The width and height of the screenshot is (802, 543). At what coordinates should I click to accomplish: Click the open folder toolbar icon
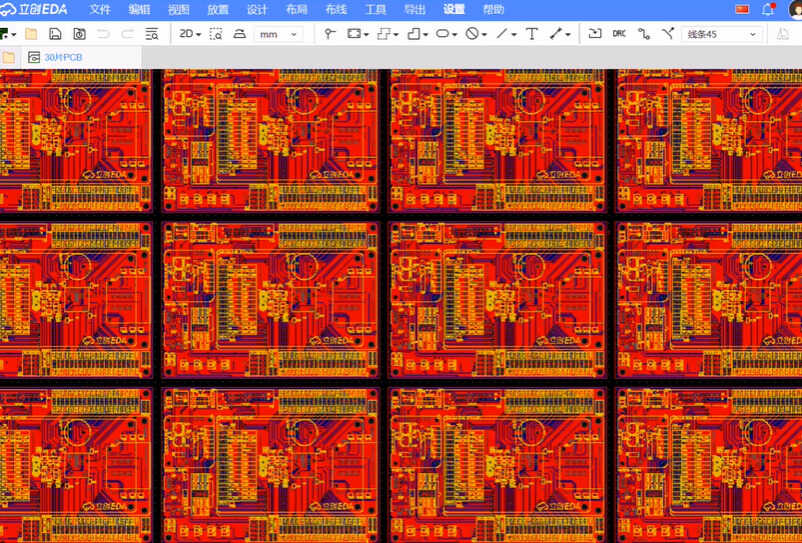pyautogui.click(x=31, y=34)
